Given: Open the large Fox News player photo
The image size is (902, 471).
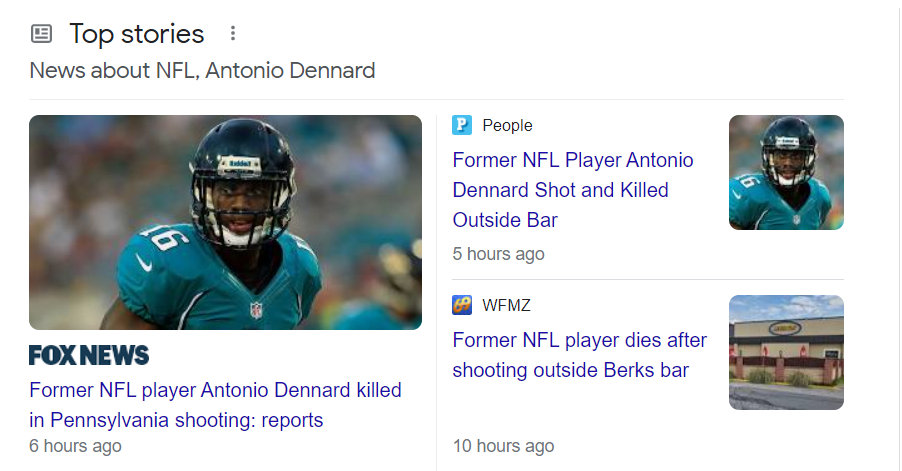Looking at the screenshot, I should pyautogui.click(x=225, y=222).
